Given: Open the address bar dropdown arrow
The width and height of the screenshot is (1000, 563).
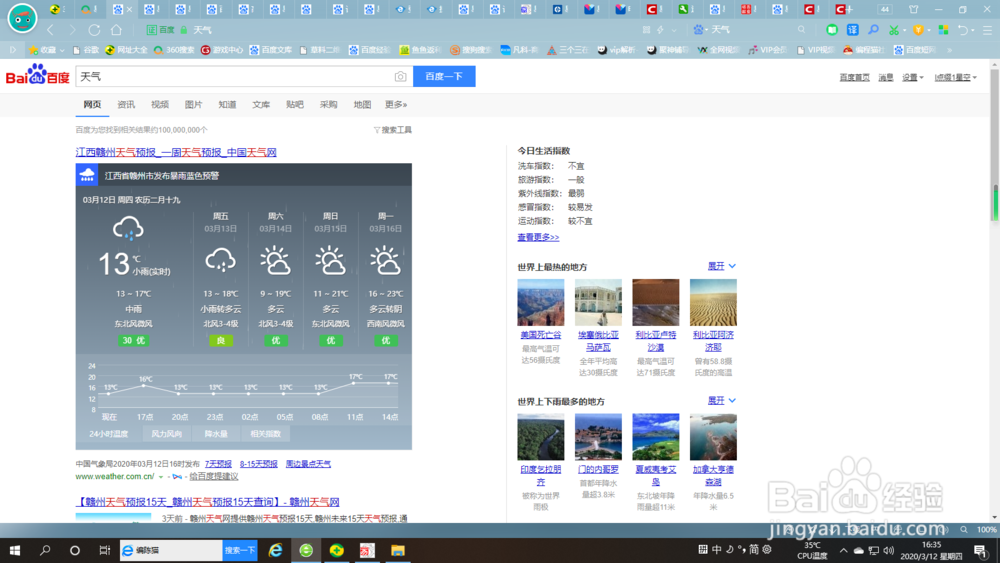Looking at the screenshot, I should click(x=673, y=30).
